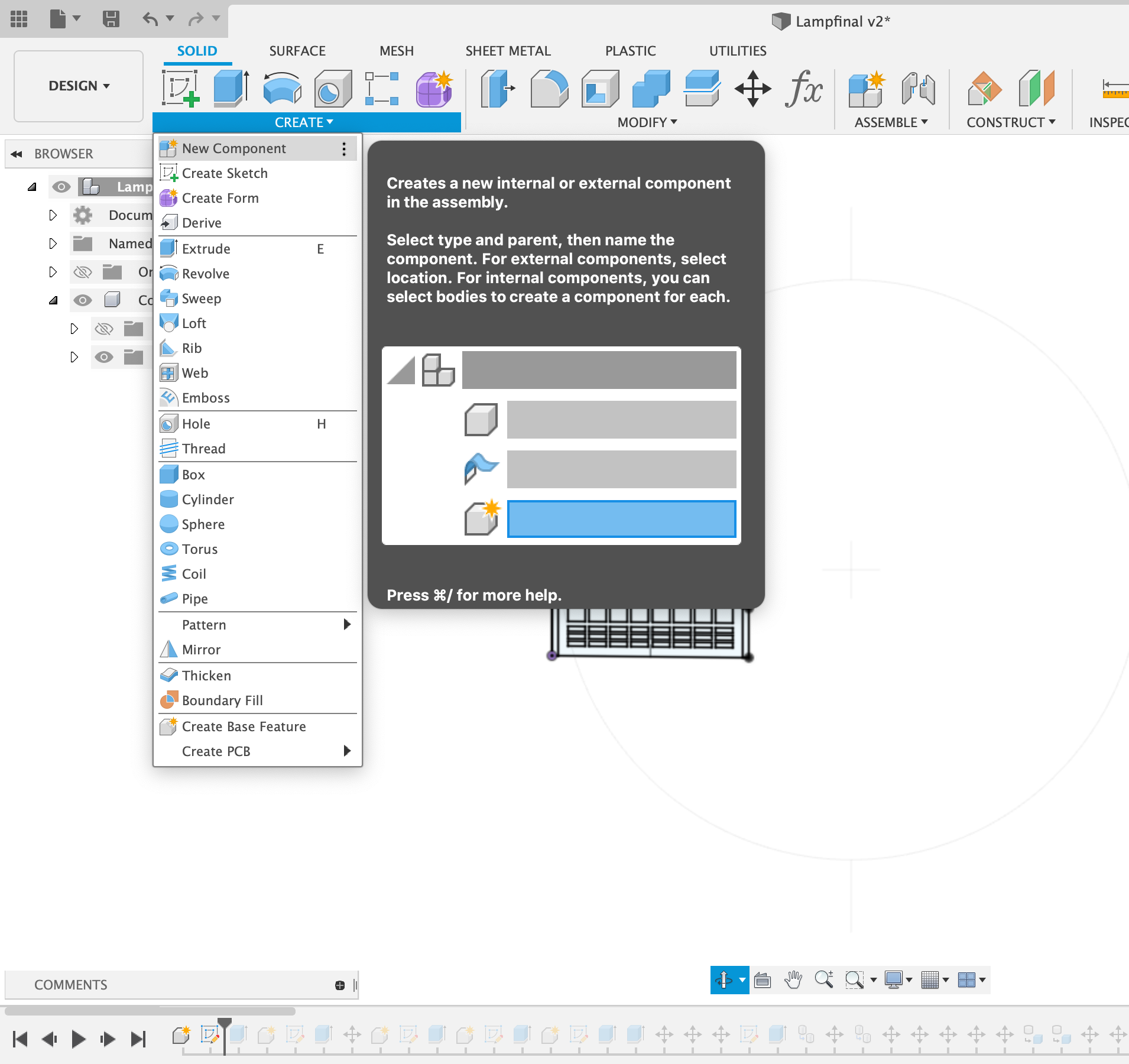This screenshot has width=1129, height=1064.
Task: Choose Thicken from the Create menu
Action: point(206,675)
